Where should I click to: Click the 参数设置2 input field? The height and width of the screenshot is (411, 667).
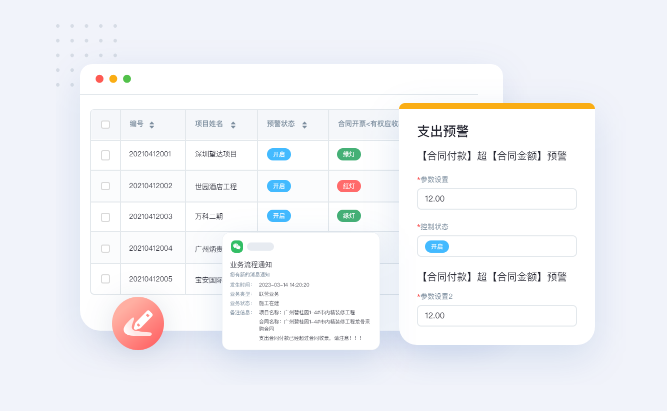[x=496, y=315]
